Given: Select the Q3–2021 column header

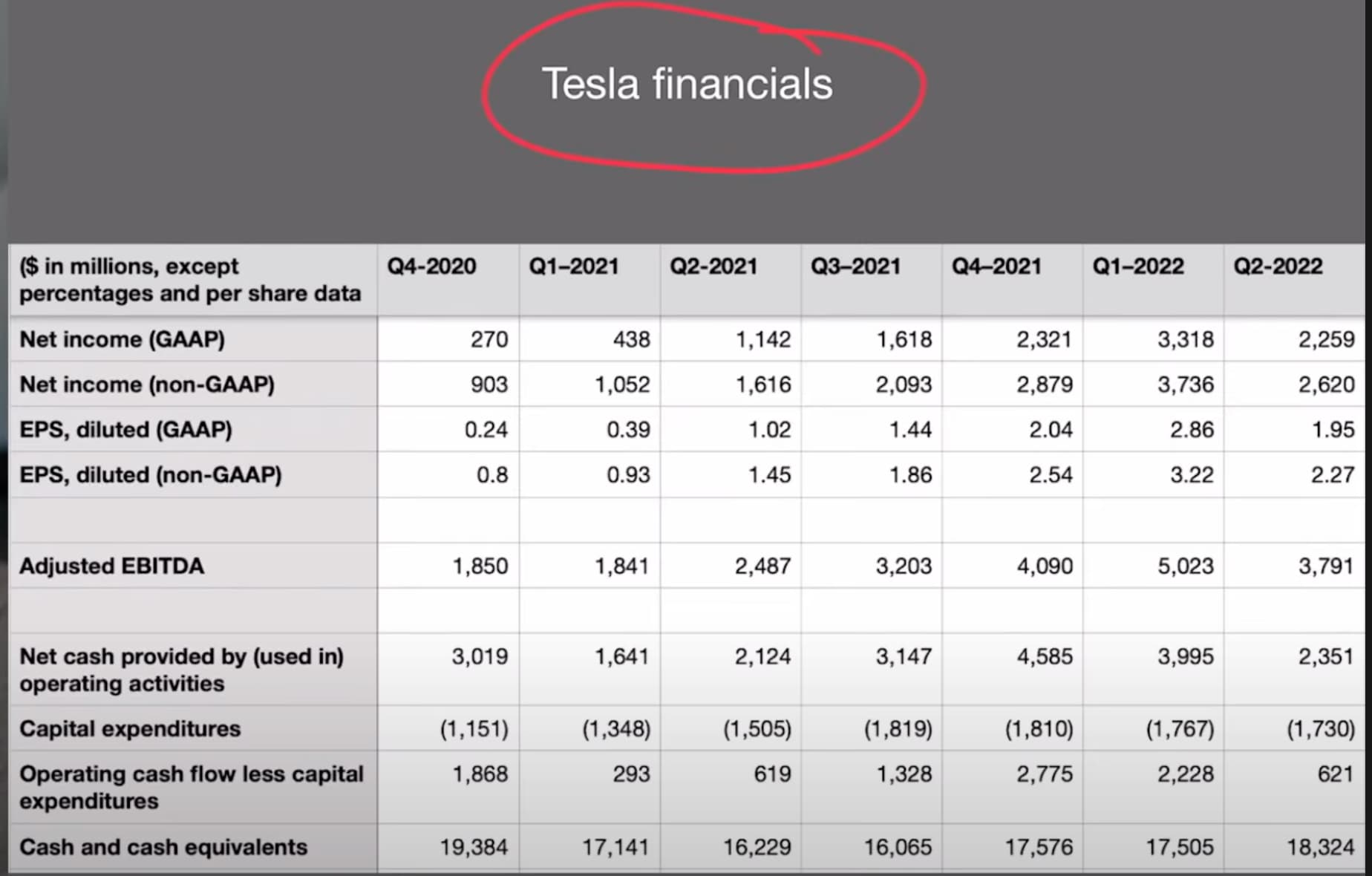Looking at the screenshot, I should coord(855,267).
